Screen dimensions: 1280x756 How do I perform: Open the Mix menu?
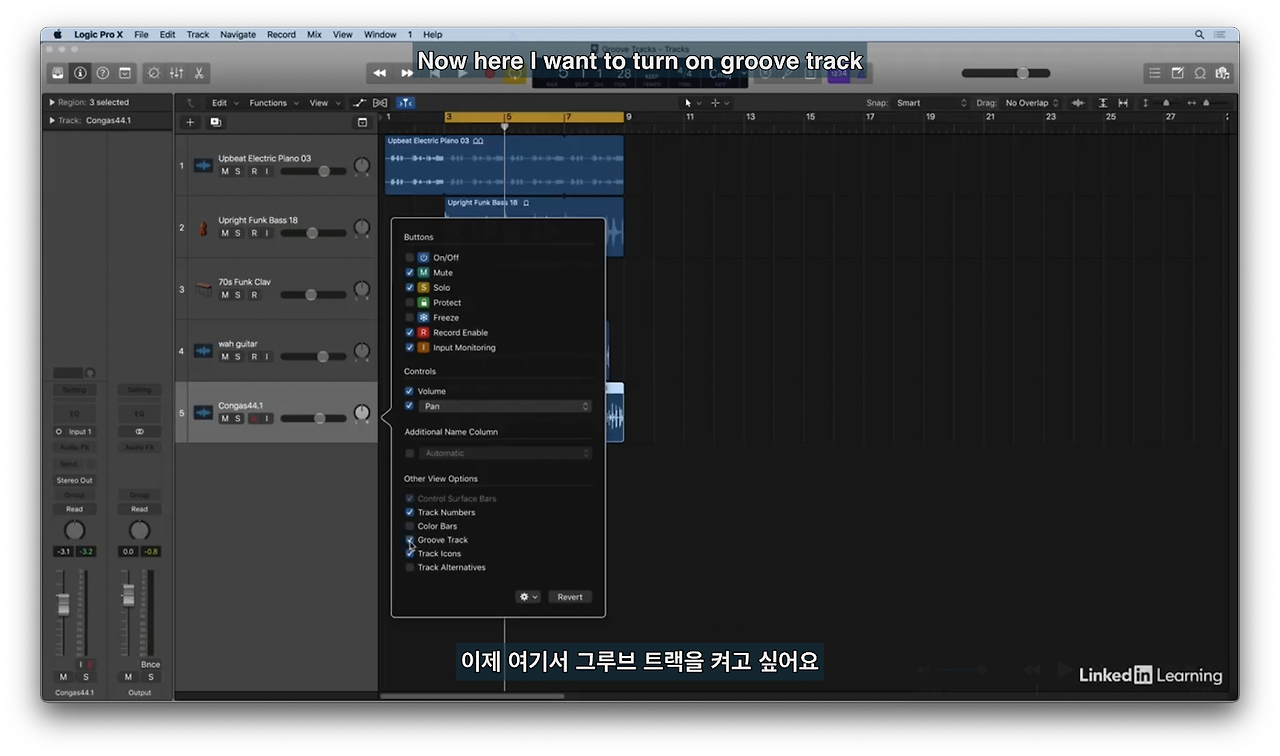[x=314, y=34]
